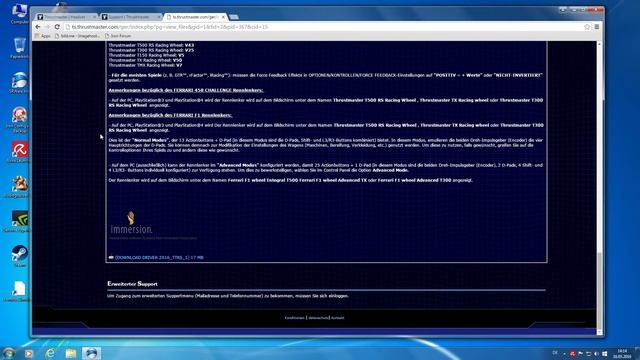Click the DE language indicator in tray
Viewport: 640px width, 360px height.
(x=555, y=353)
